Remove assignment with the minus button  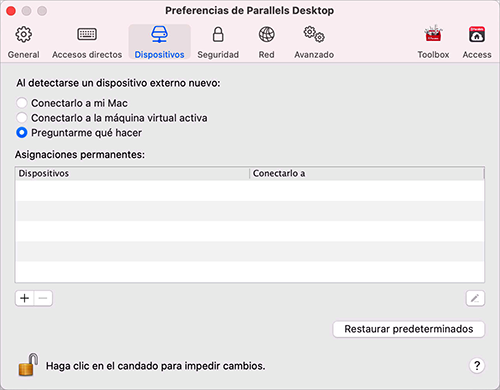[x=43, y=298]
